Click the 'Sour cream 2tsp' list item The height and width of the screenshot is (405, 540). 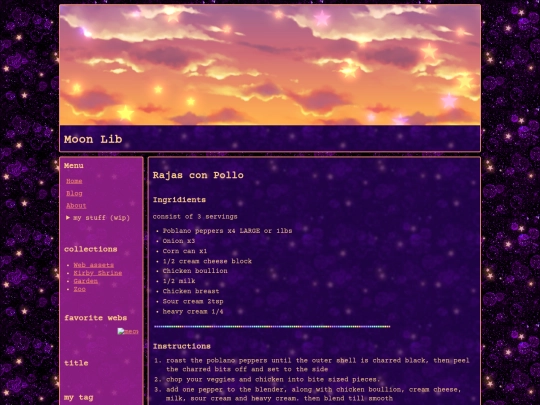point(193,301)
